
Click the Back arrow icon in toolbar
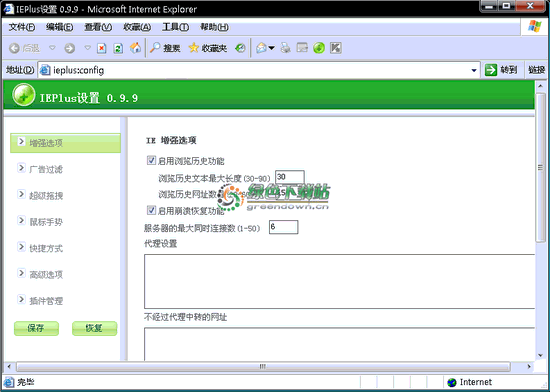pyautogui.click(x=14, y=48)
